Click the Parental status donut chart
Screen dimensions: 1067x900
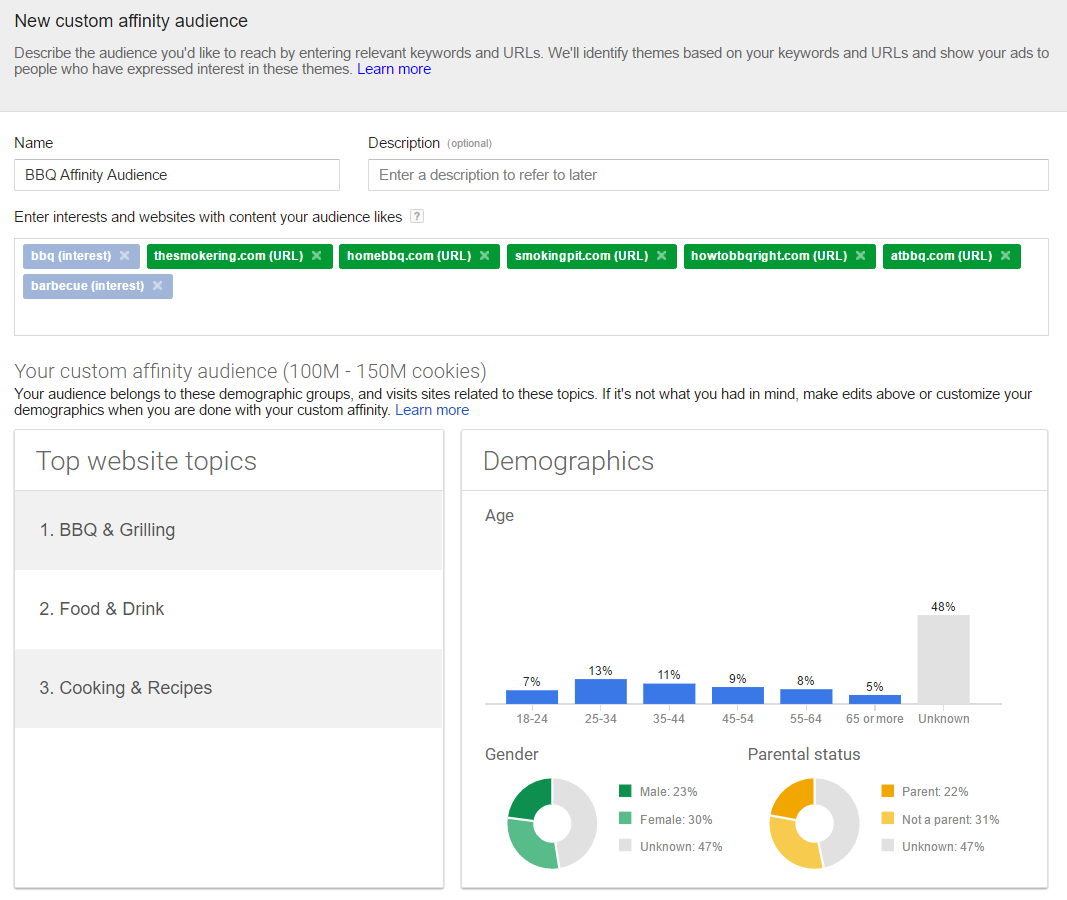tap(815, 823)
